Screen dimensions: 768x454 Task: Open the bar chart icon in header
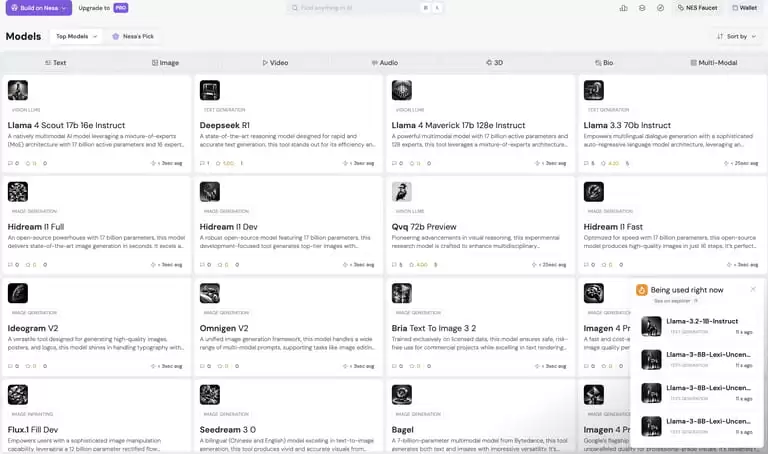point(624,8)
